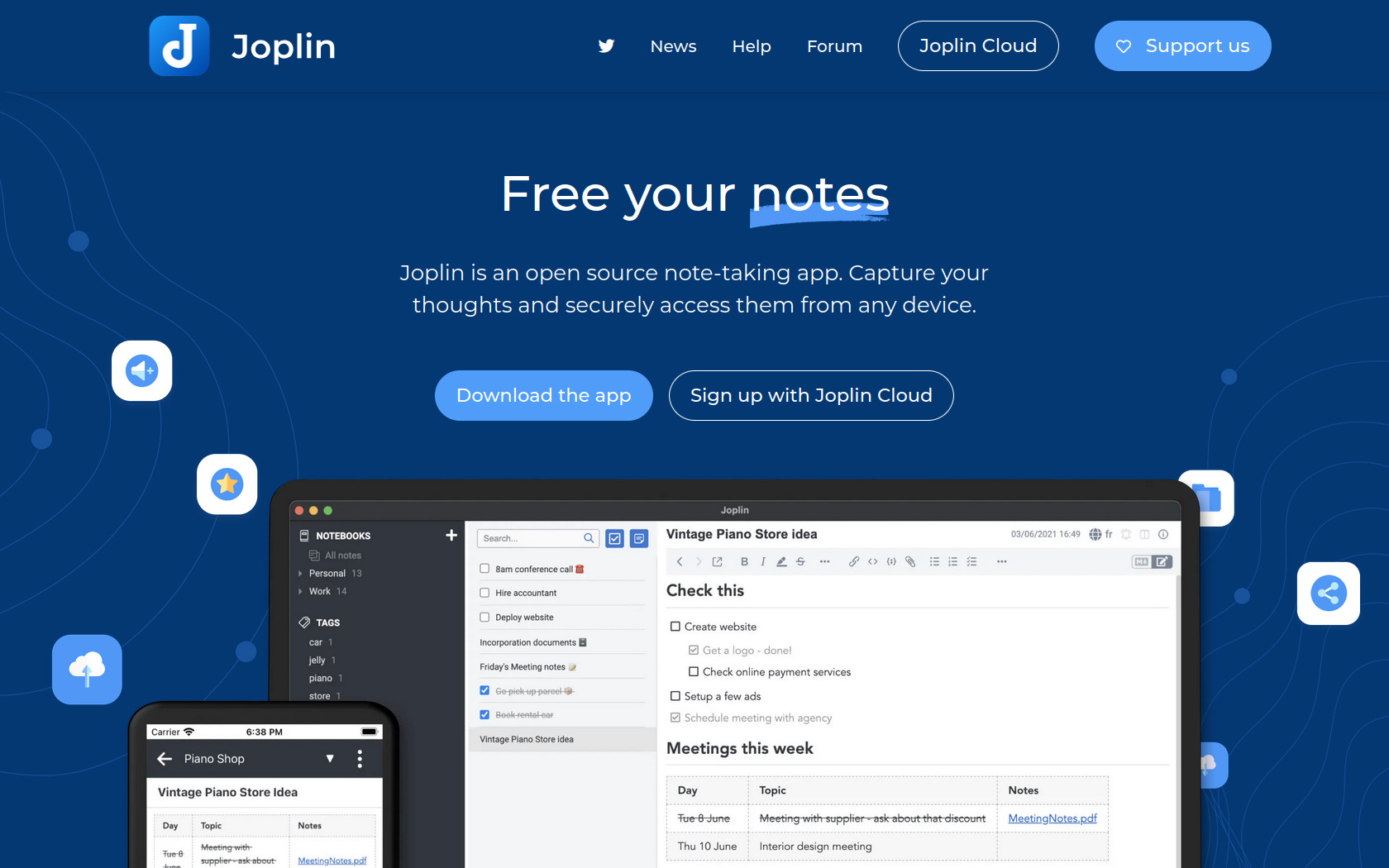Image resolution: width=1389 pixels, height=868 pixels.
Task: Apply the highlight pen tool
Action: point(781,561)
